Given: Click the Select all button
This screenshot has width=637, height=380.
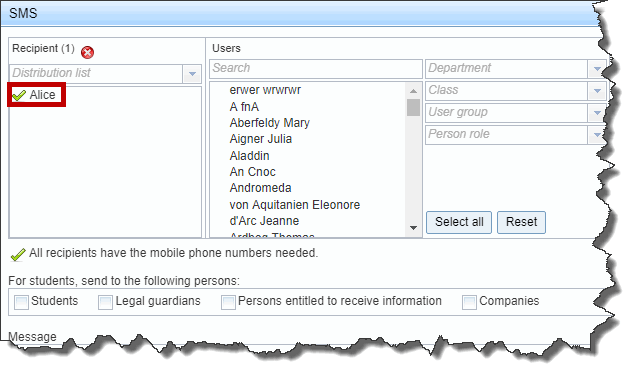Looking at the screenshot, I should click(x=459, y=222).
